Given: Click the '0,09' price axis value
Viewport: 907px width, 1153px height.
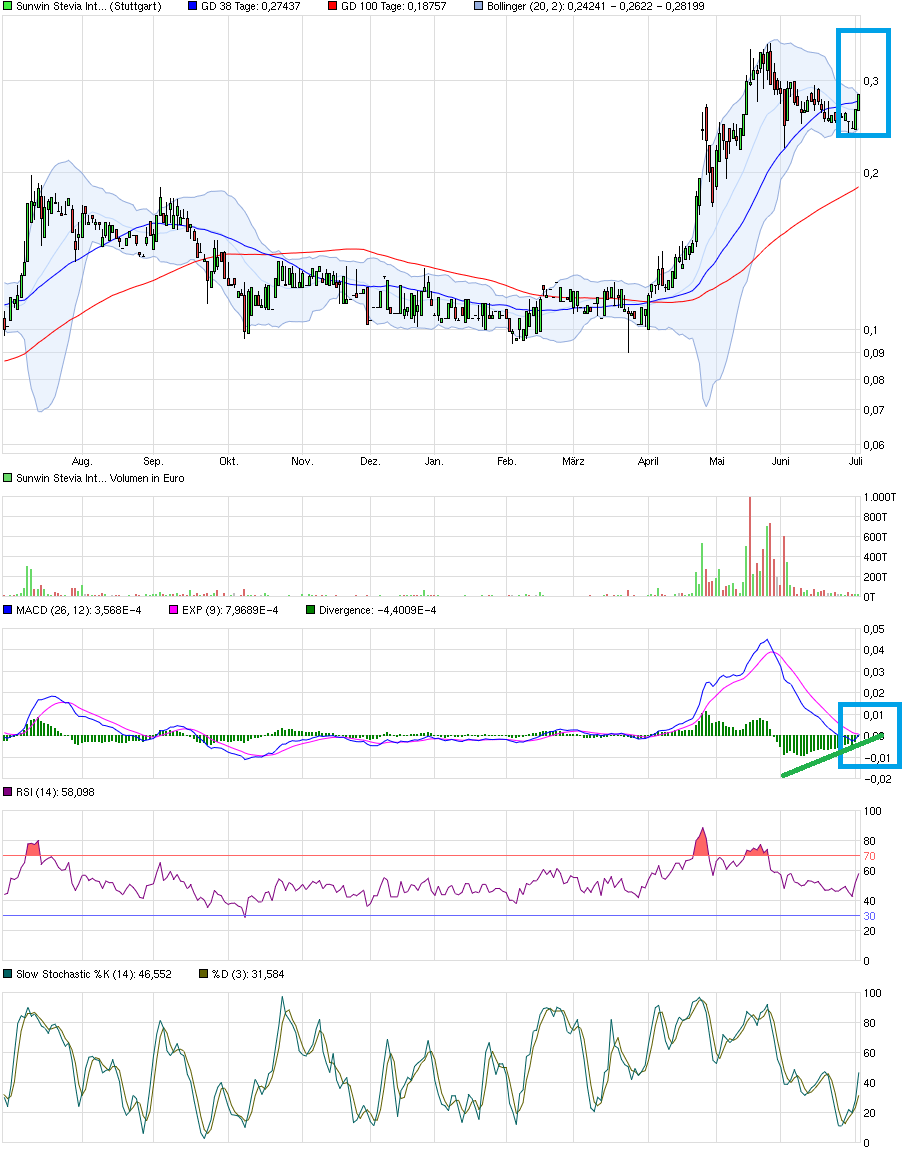Looking at the screenshot, I should pyautogui.click(x=874, y=353).
